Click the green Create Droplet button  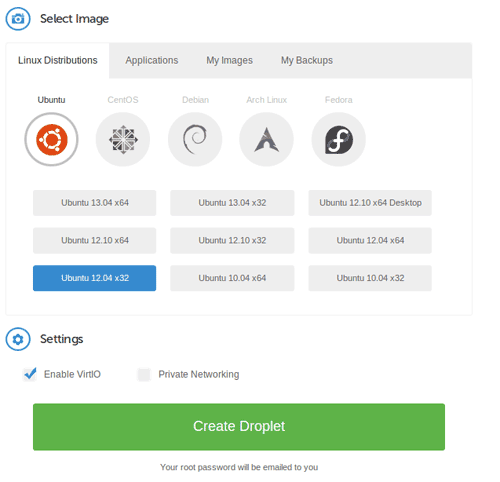pos(239,427)
